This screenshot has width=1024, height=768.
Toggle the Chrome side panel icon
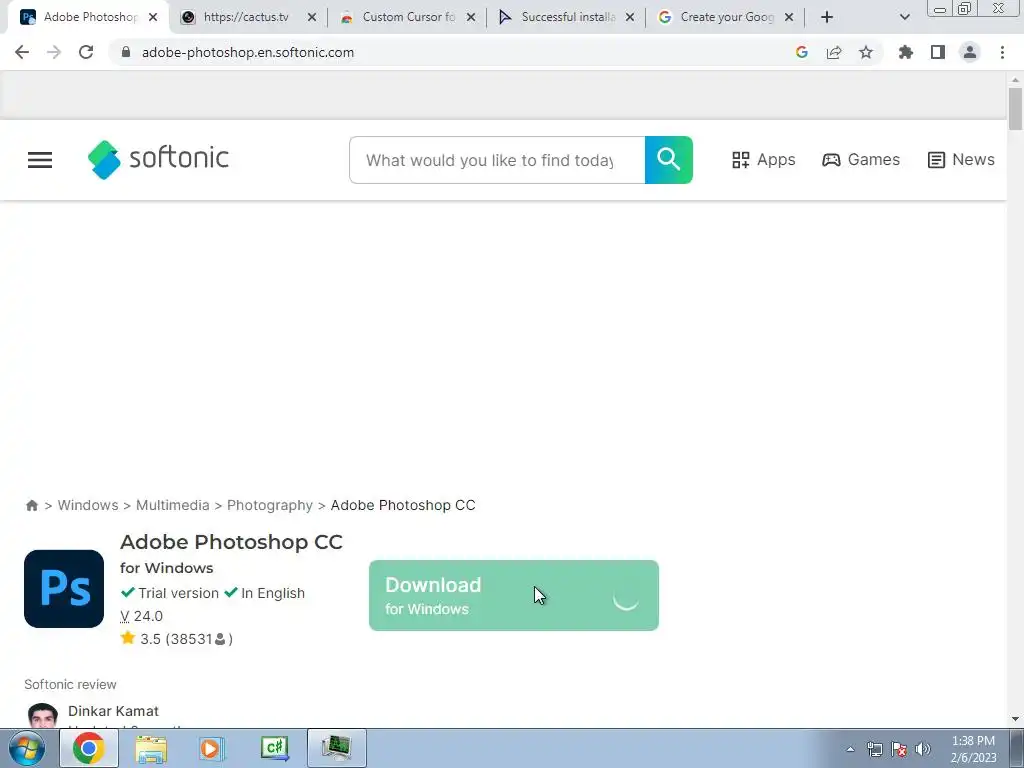click(x=938, y=52)
